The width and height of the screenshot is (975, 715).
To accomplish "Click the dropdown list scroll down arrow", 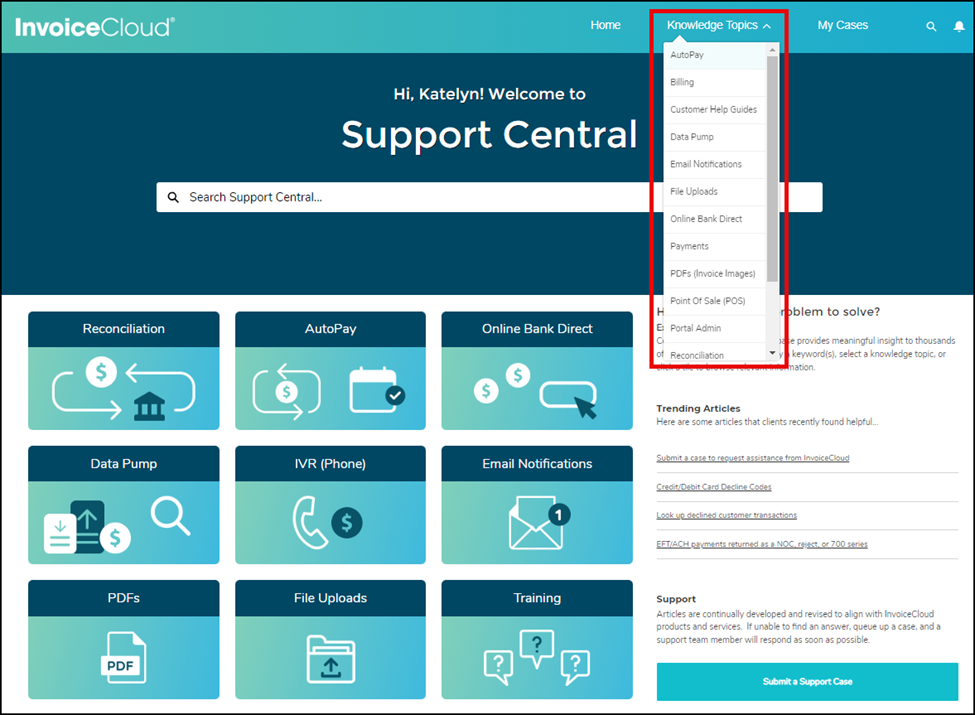I will (772, 353).
